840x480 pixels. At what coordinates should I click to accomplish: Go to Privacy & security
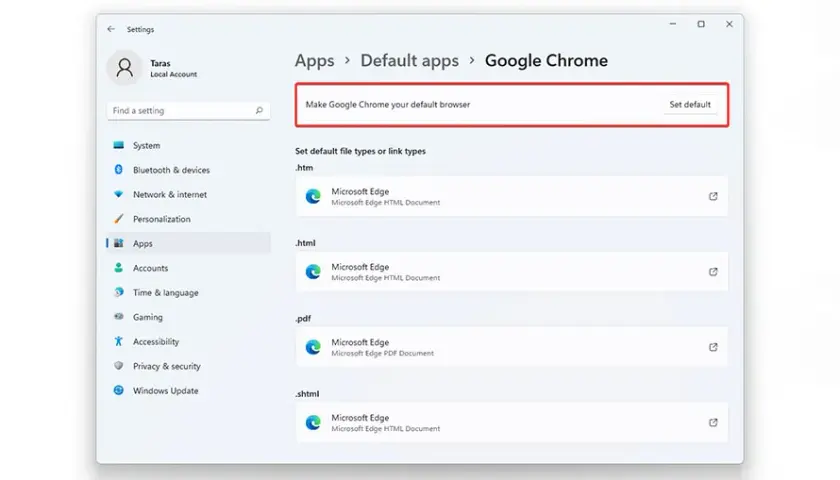188,366
